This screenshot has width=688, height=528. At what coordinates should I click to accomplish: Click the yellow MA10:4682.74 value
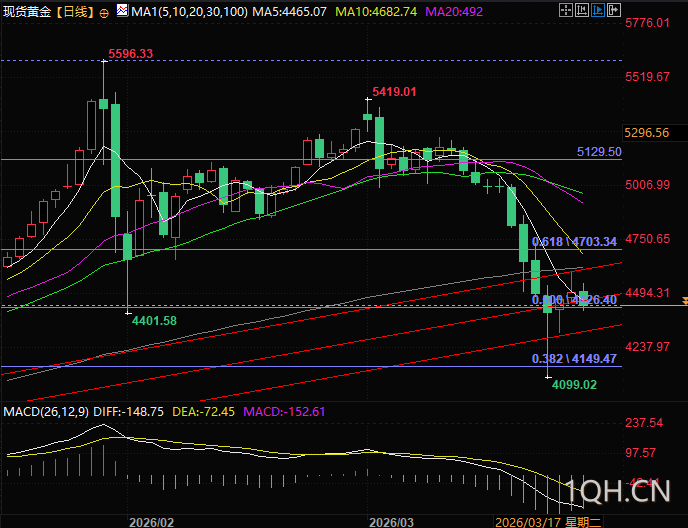point(376,11)
